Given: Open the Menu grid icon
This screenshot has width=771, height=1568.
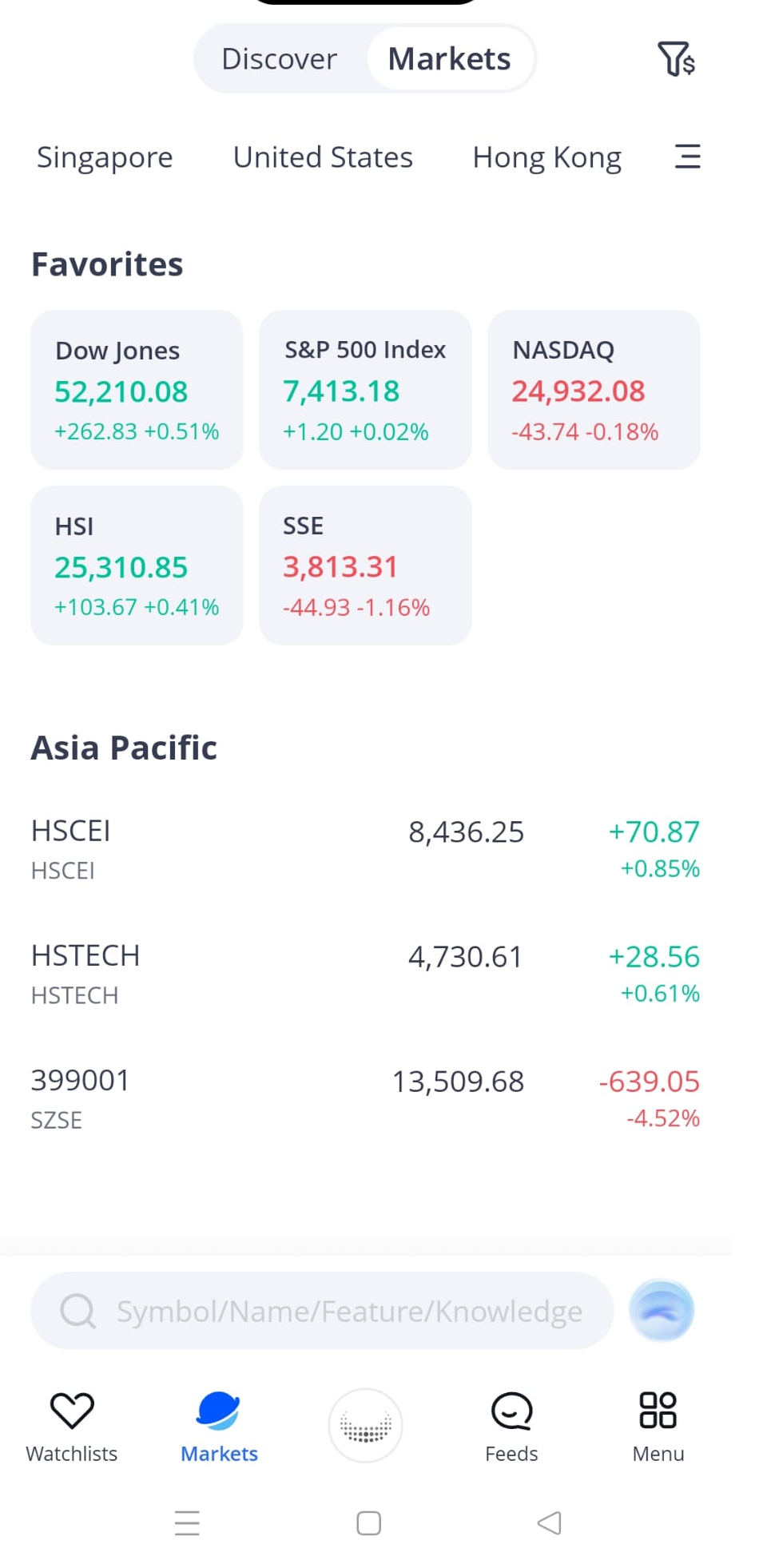Looking at the screenshot, I should pos(658,1410).
